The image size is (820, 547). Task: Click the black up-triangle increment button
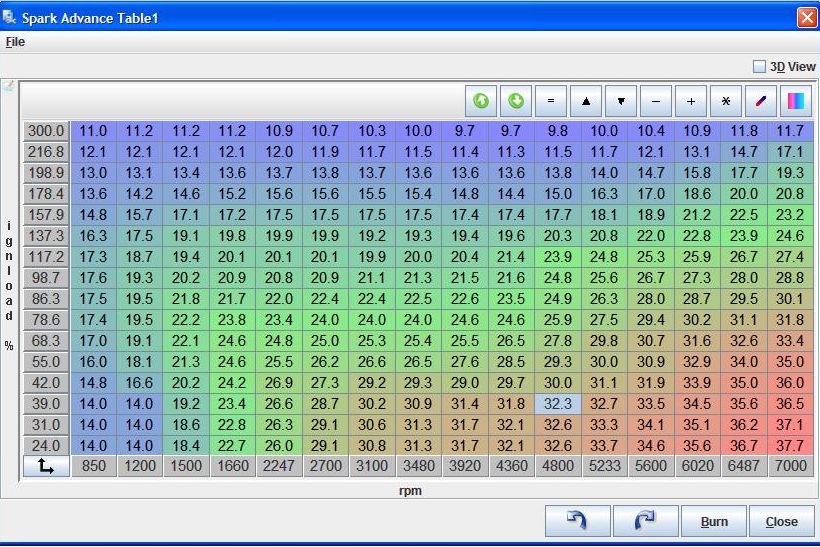586,101
